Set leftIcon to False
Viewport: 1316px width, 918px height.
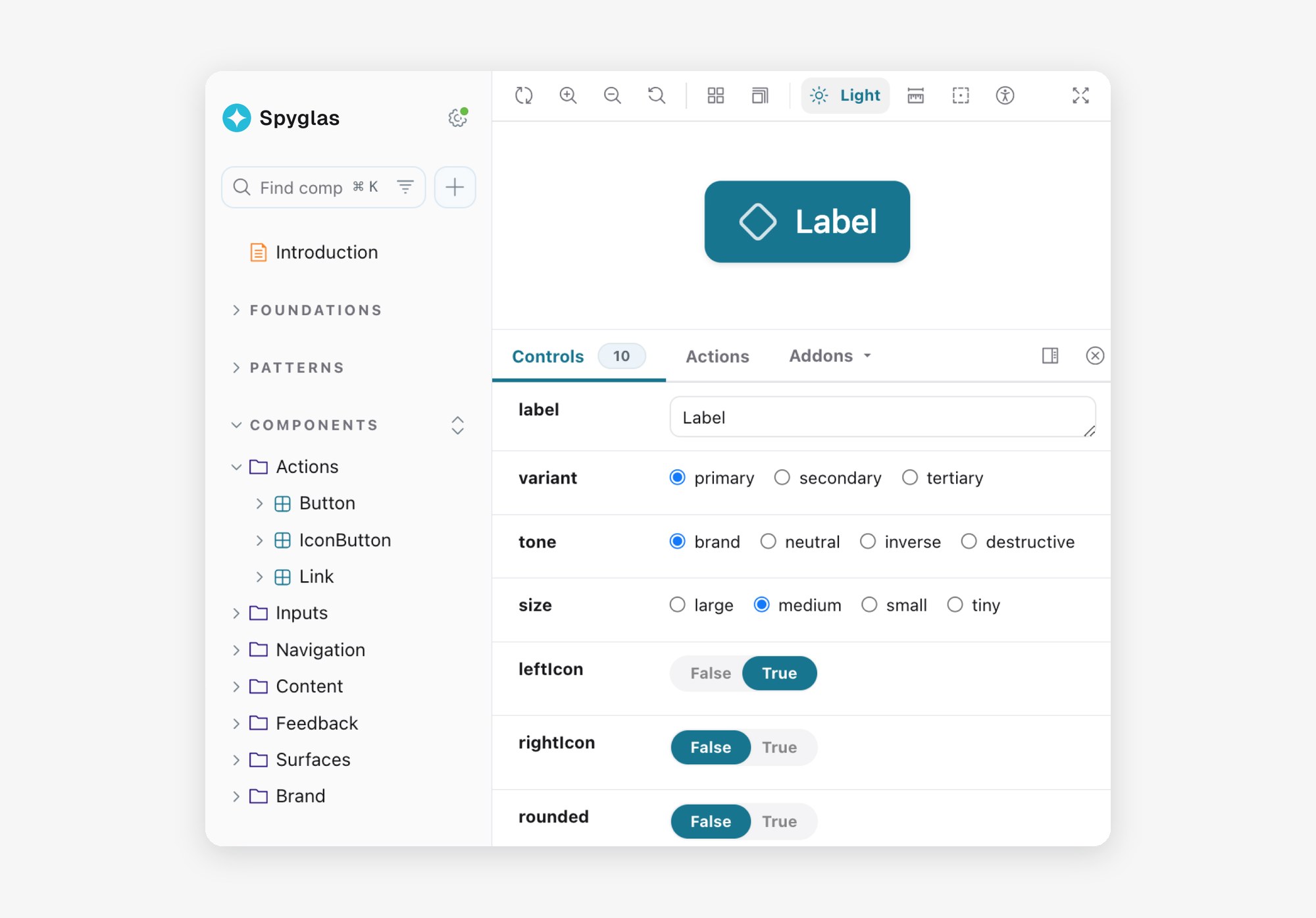tap(710, 673)
